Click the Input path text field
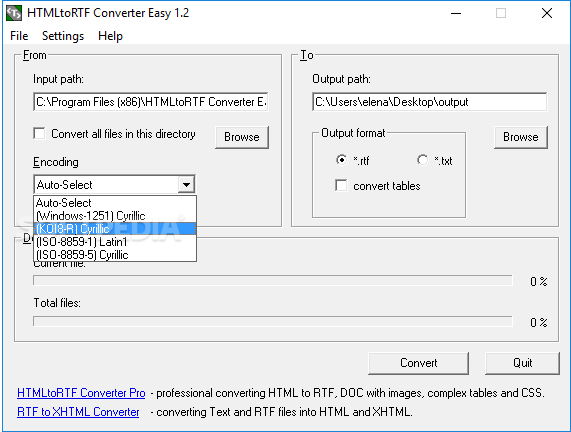571x432 pixels. click(151, 102)
